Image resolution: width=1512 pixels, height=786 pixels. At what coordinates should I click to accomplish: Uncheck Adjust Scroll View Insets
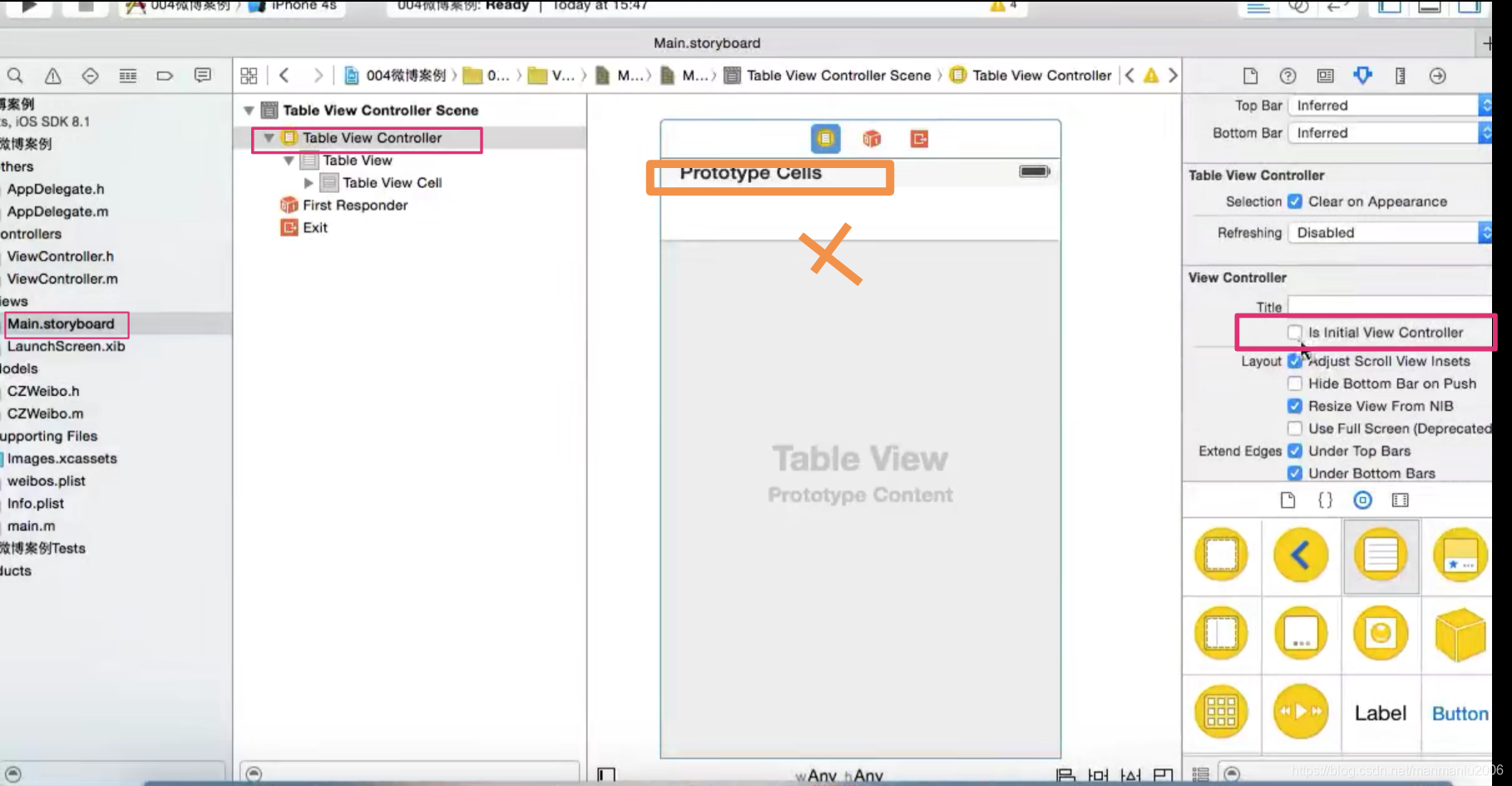point(1295,361)
